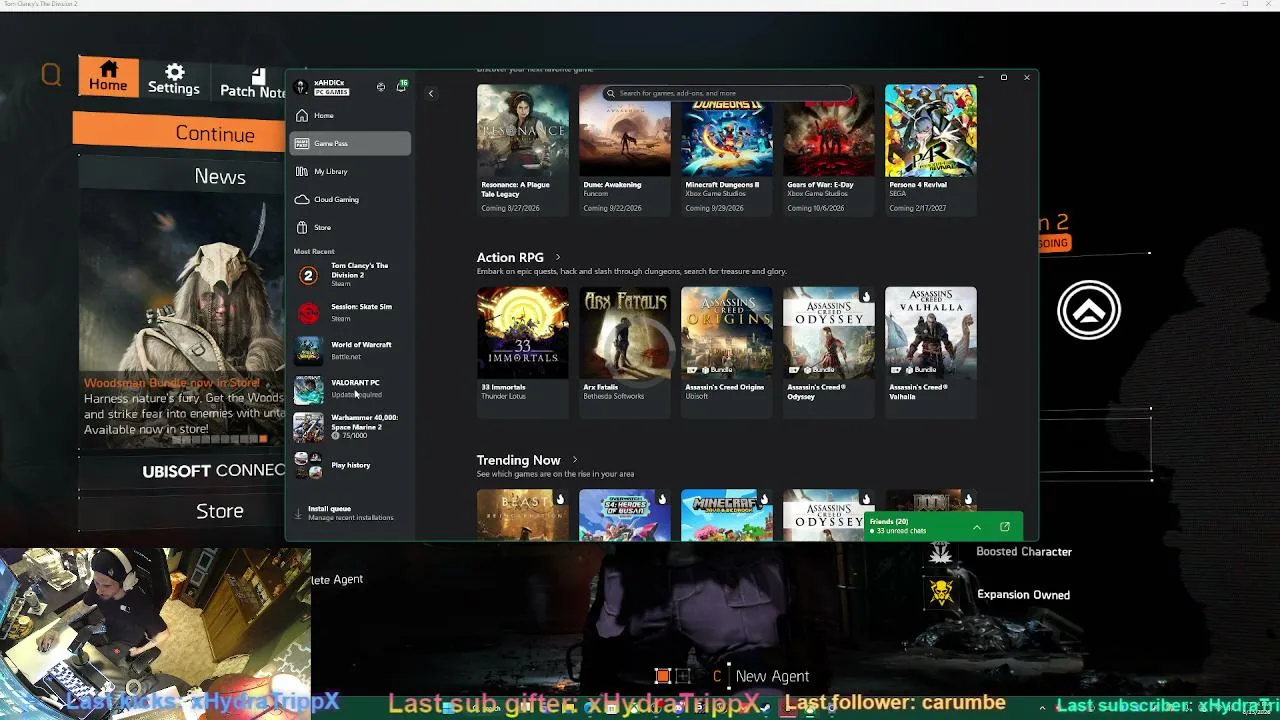This screenshot has width=1280, height=720.
Task: Select World of Warcraft in Most Recent list
Action: [x=350, y=350]
